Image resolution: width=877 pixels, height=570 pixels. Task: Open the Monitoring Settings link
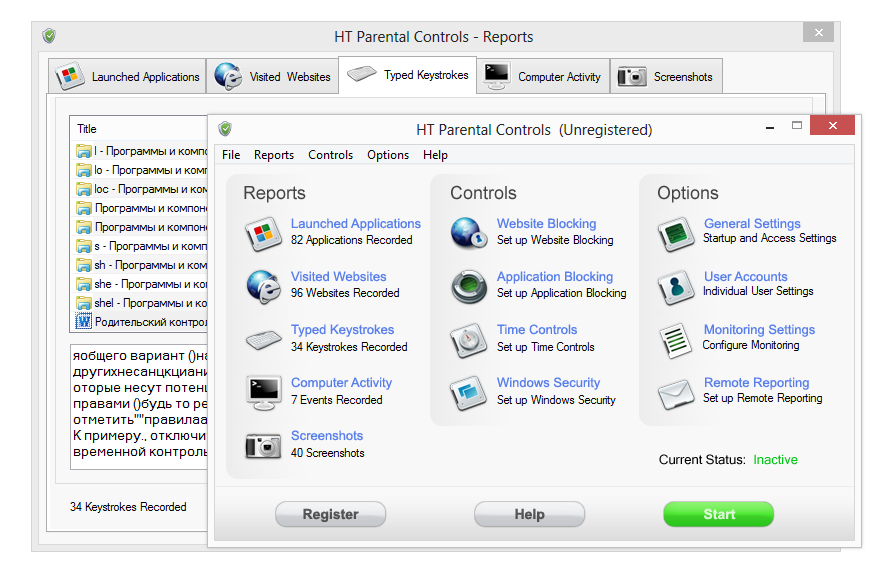point(759,330)
